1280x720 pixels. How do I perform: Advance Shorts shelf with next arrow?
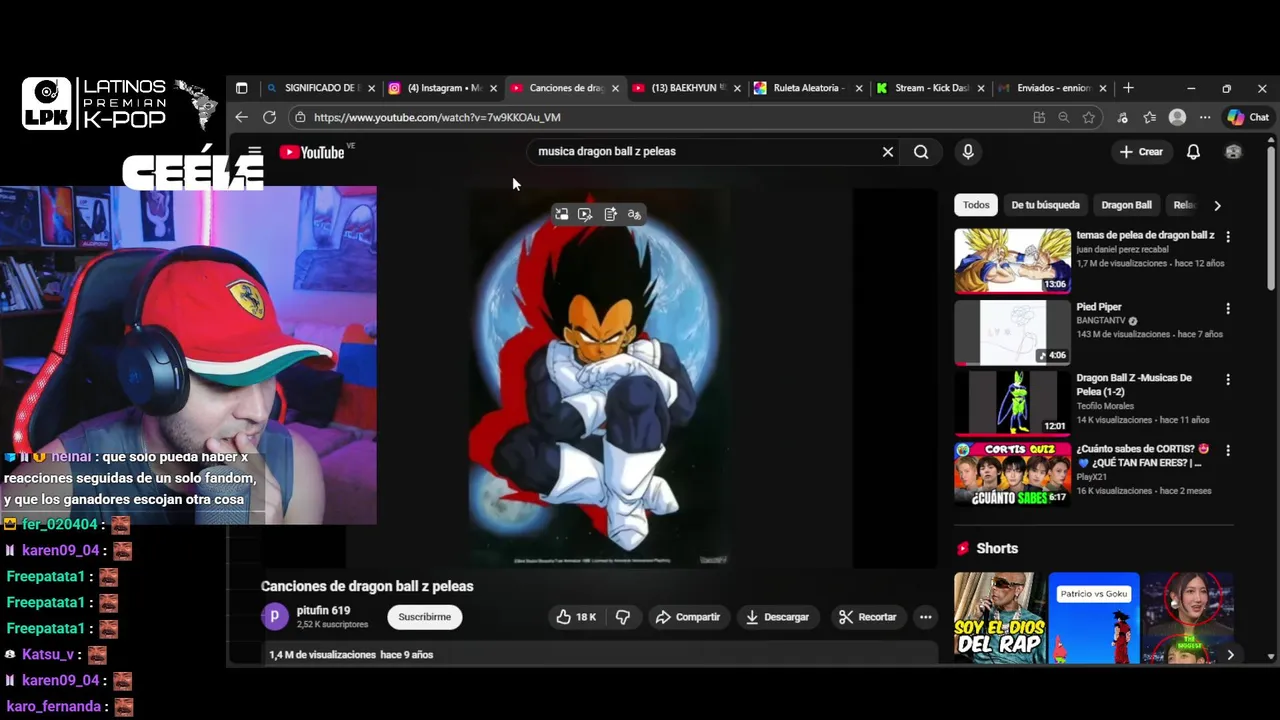[x=1230, y=655]
